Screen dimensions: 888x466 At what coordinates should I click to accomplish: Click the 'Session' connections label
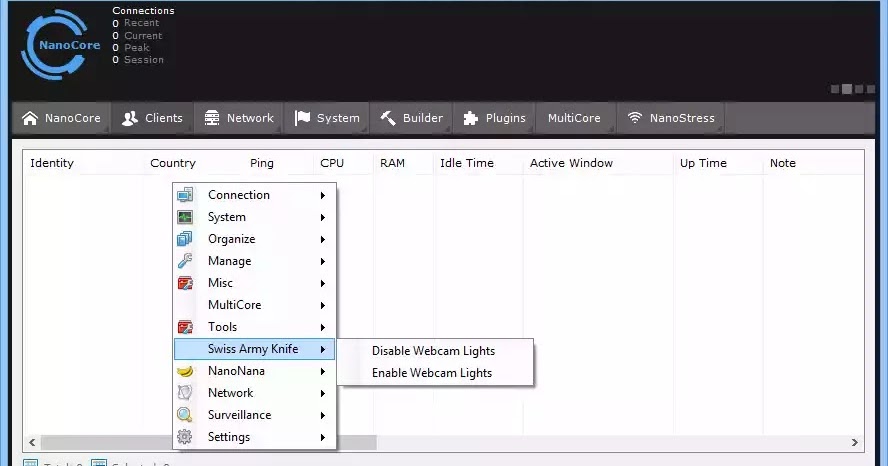(144, 60)
